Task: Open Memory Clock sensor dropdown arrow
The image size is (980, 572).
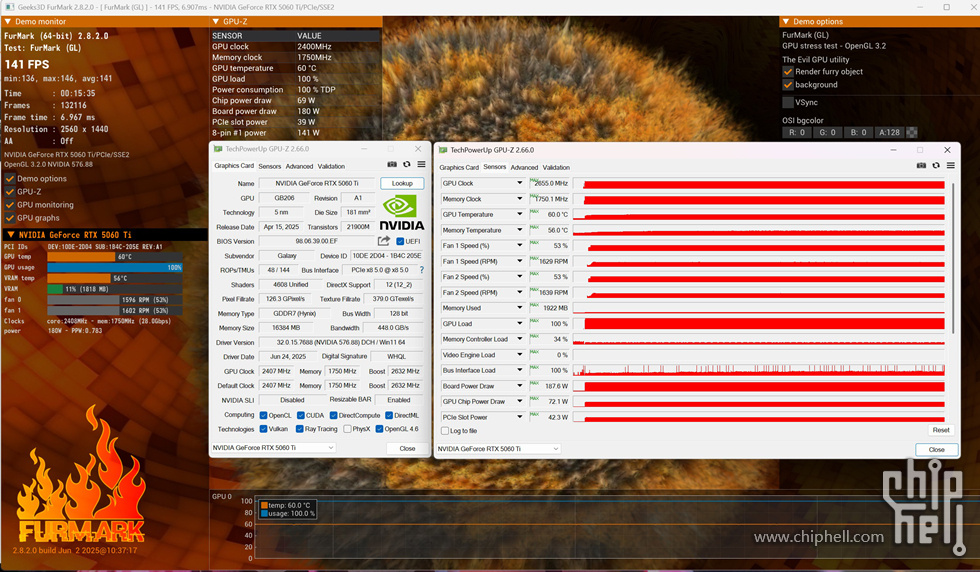Action: [519, 199]
